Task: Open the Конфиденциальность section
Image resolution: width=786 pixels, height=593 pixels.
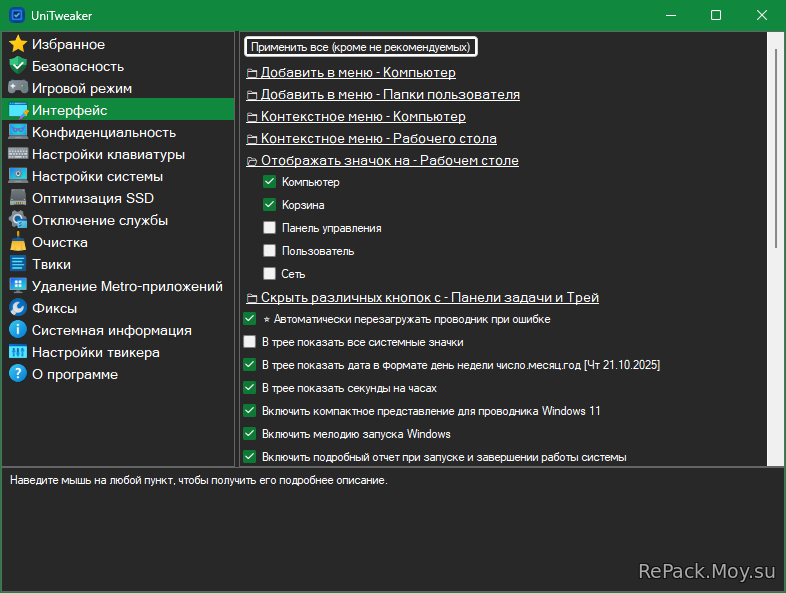Action: coord(103,132)
